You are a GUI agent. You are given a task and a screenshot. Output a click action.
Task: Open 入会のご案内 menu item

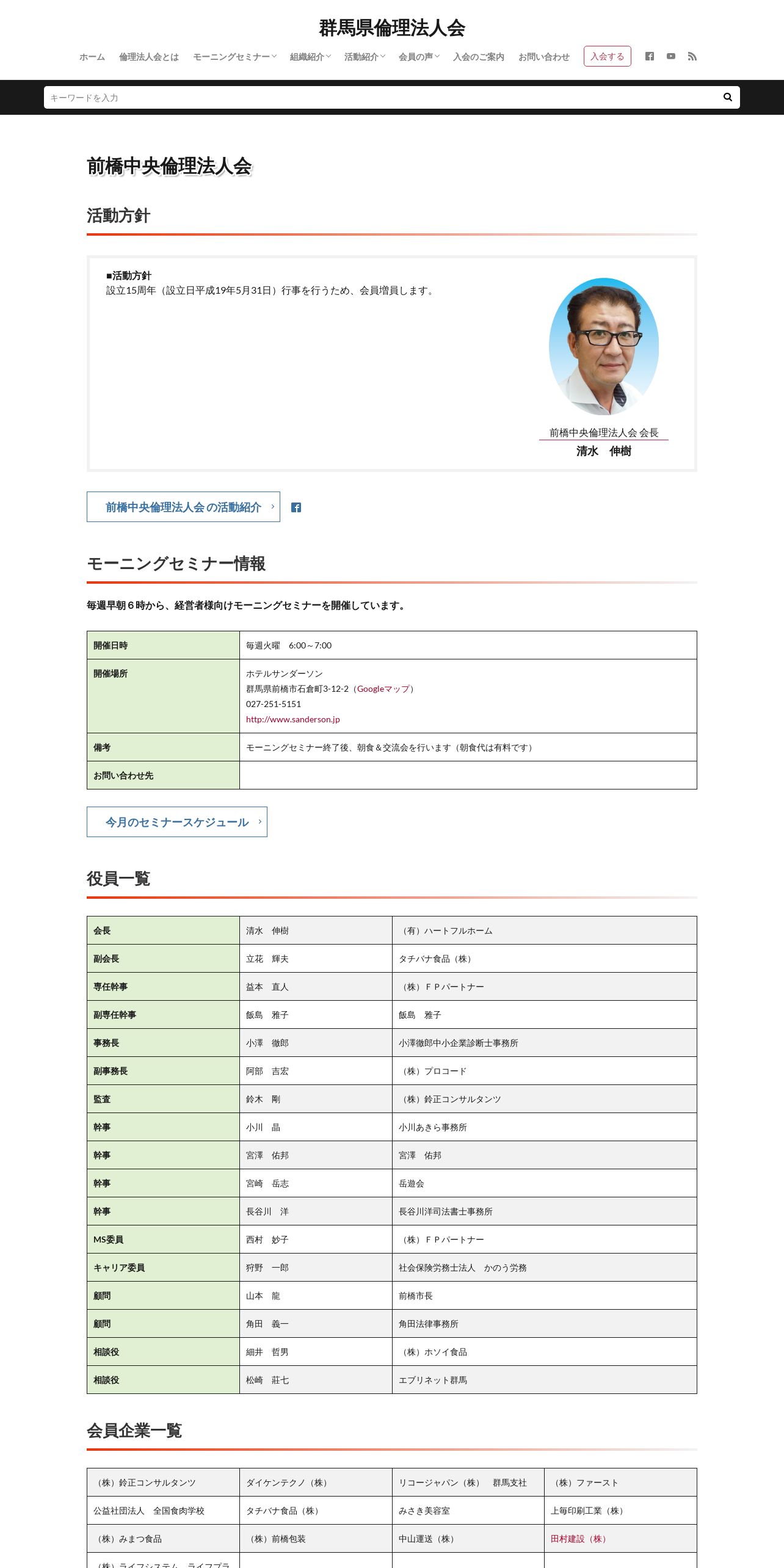tap(479, 57)
